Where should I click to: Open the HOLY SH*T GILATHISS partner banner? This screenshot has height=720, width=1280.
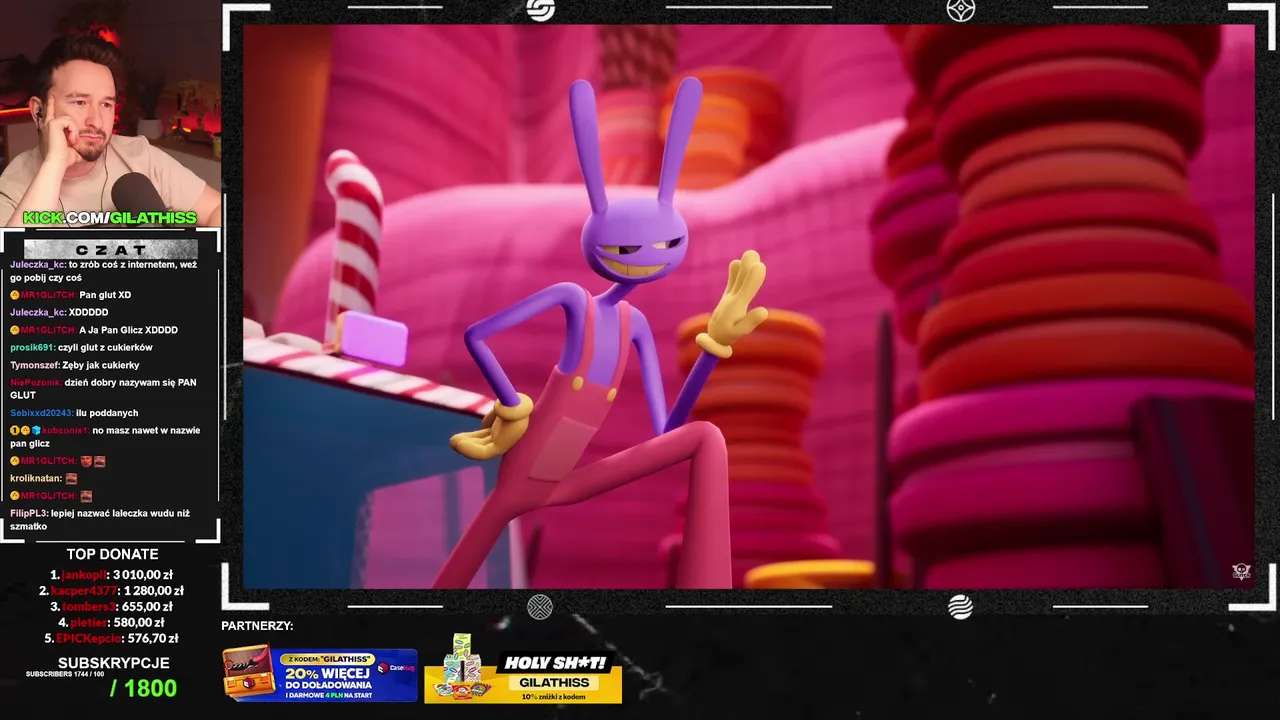[523, 670]
